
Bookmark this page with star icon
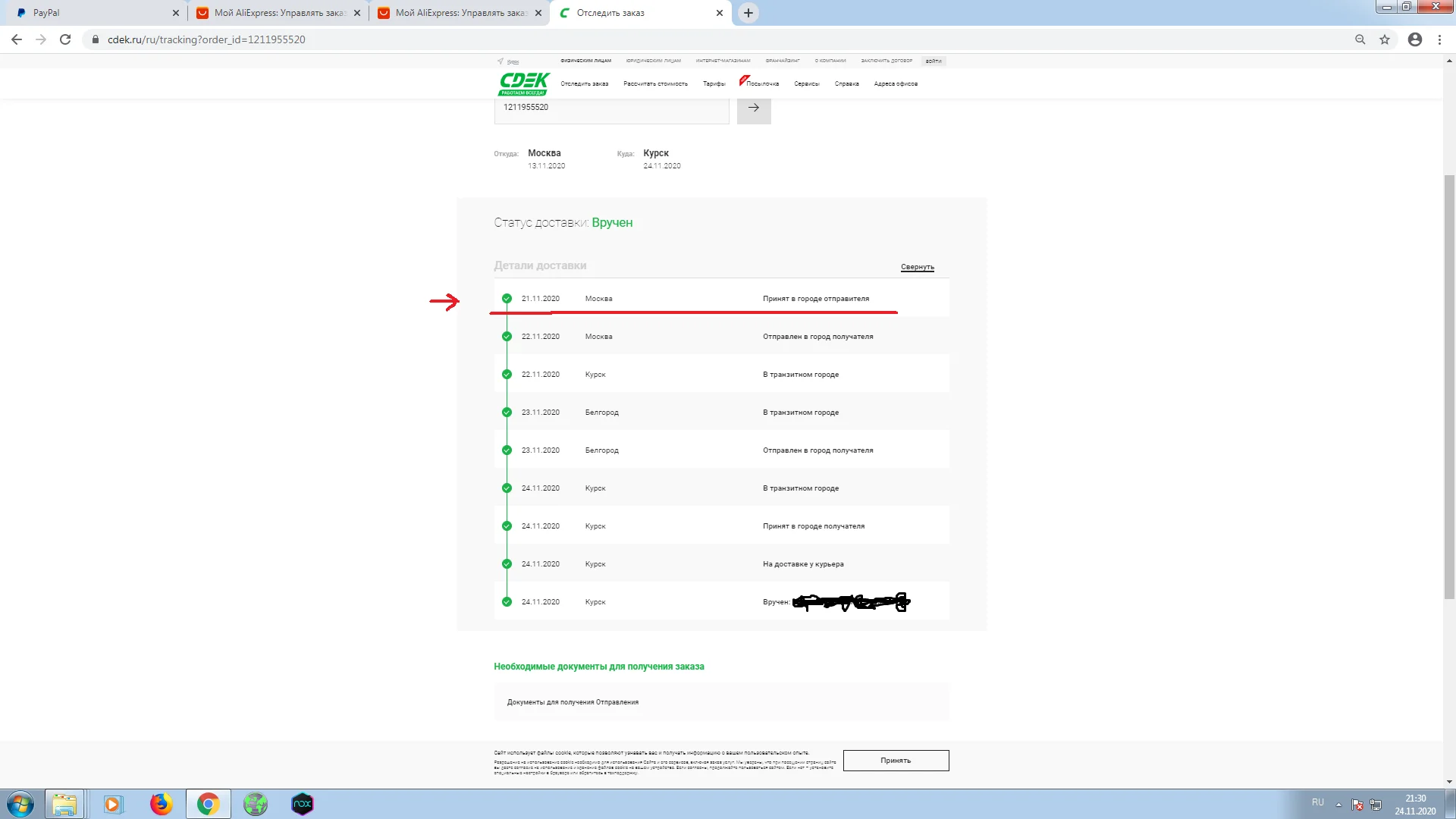(1385, 39)
